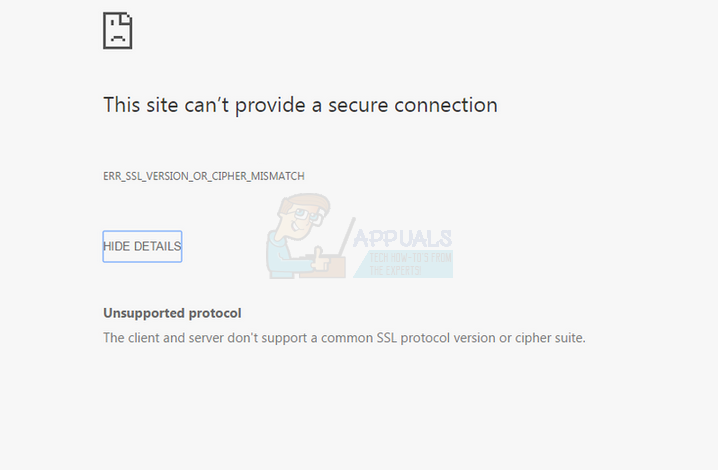Click the "Unsupported protocol" bold heading
This screenshot has width=718, height=470.
point(172,313)
